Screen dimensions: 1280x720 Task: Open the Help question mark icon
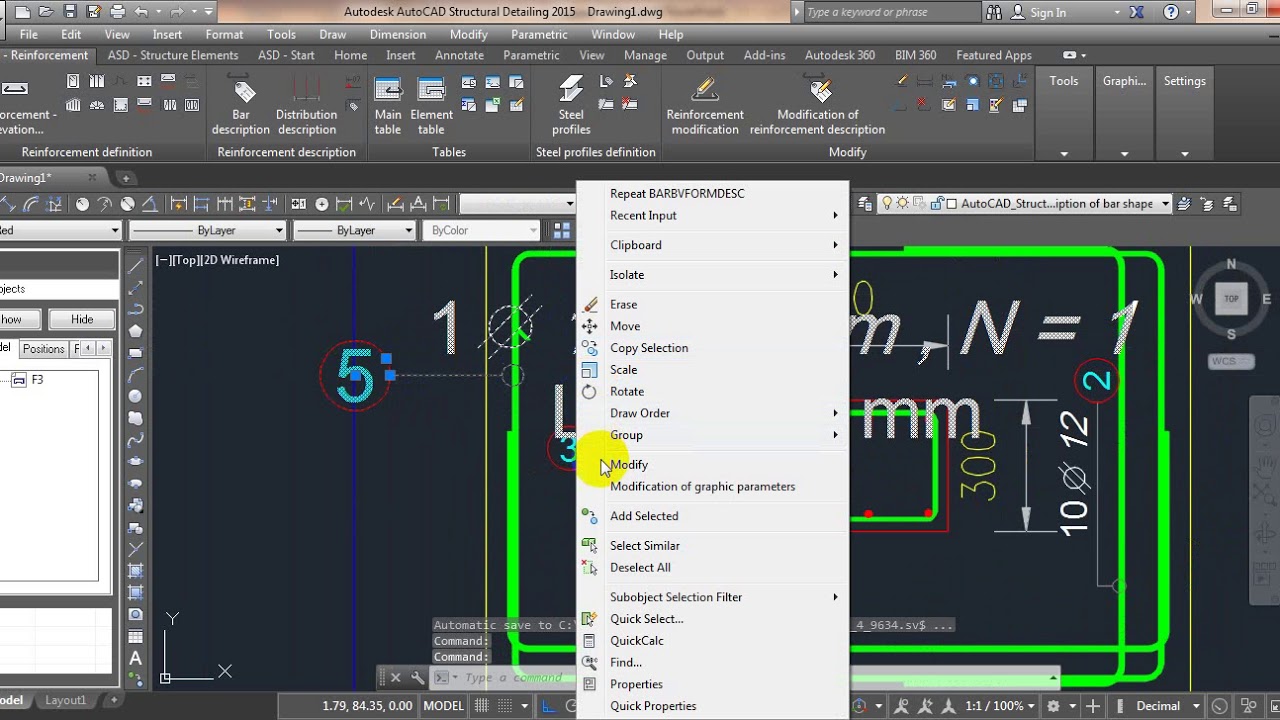[1171, 12]
